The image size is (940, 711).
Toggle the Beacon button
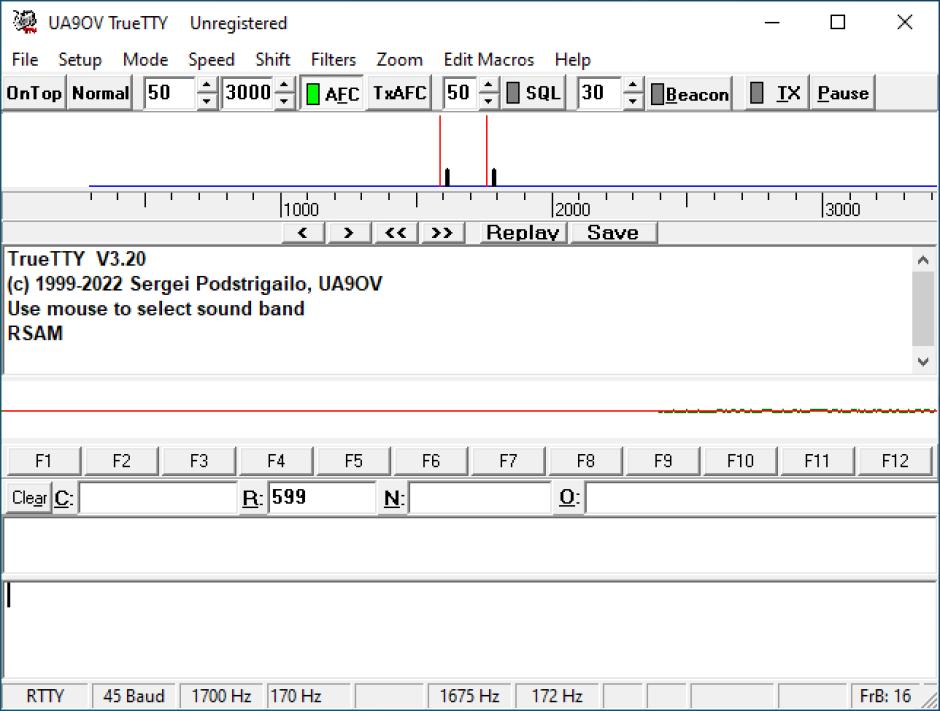click(689, 94)
